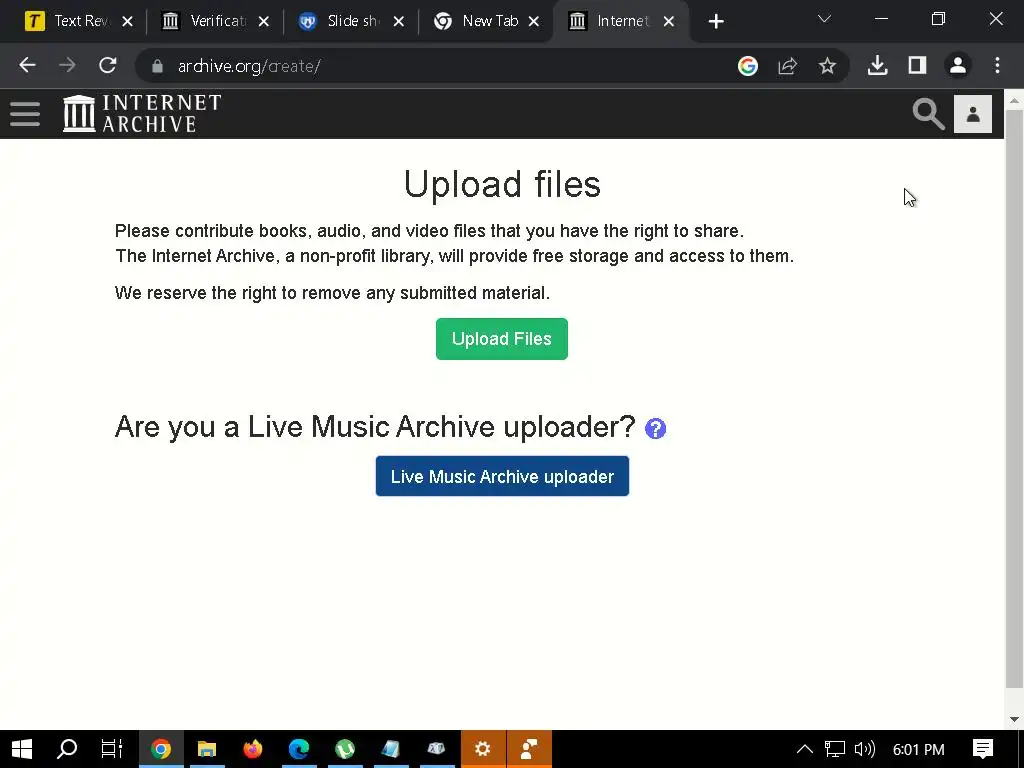Click the Live Music Archive help question mark

tap(655, 428)
